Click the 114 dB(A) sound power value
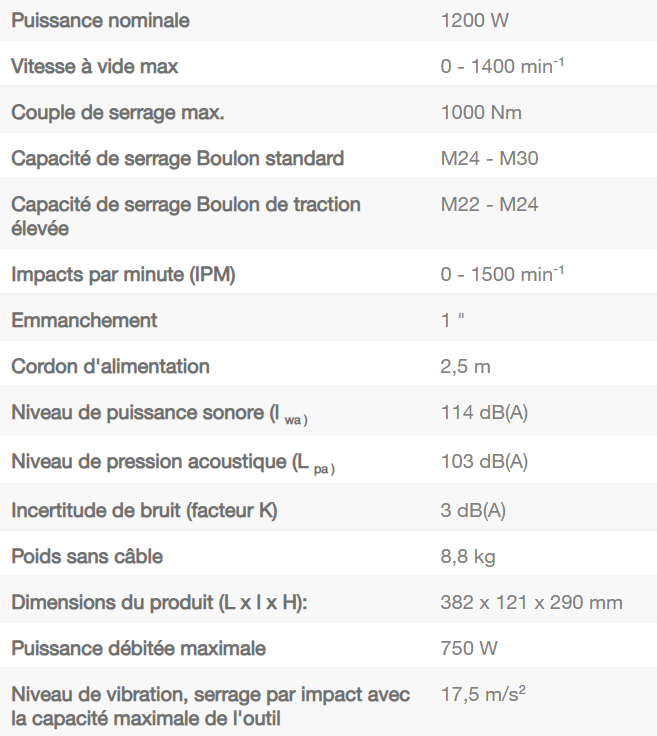 (484, 412)
